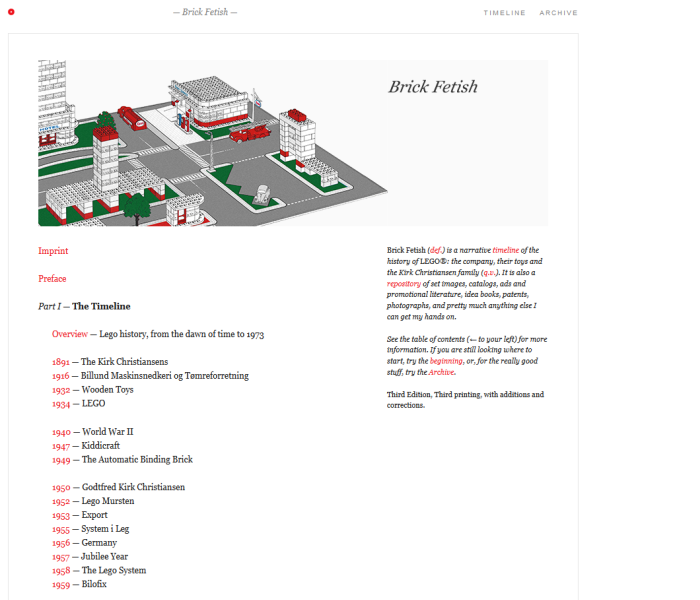
Task: Open the 1959 Bilofix entry
Action: coord(61,584)
